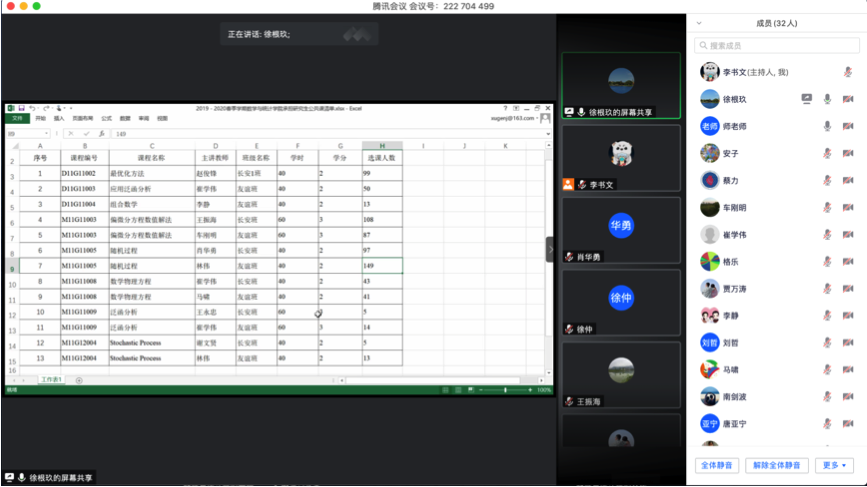Toggle 车刚明's camera in the member list
Viewport: 867px width, 487px height.
848,208
